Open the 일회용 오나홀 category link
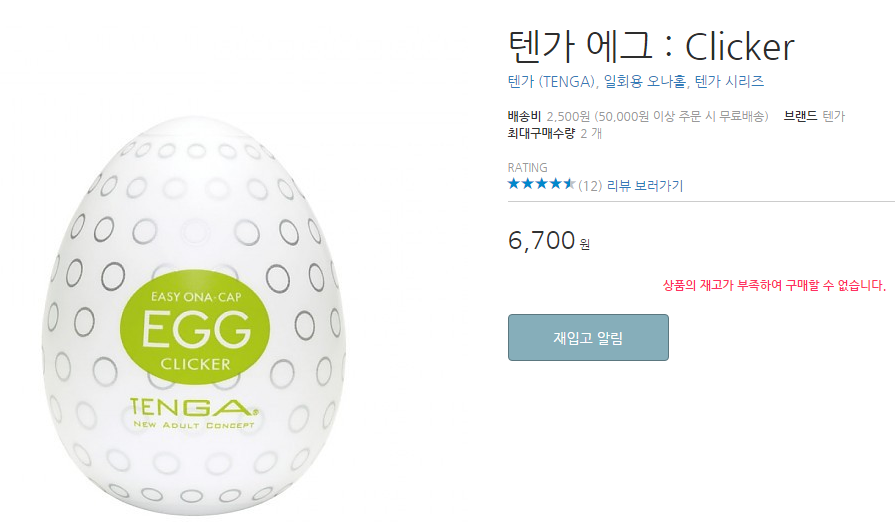The width and height of the screenshot is (895, 526). (x=647, y=82)
